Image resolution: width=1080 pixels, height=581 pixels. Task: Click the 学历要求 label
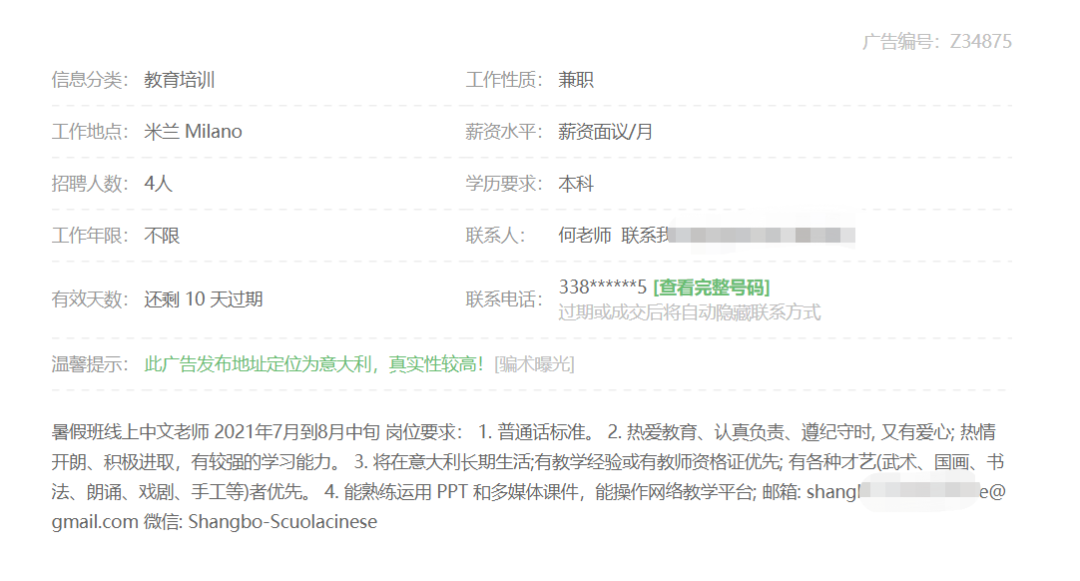click(x=504, y=184)
